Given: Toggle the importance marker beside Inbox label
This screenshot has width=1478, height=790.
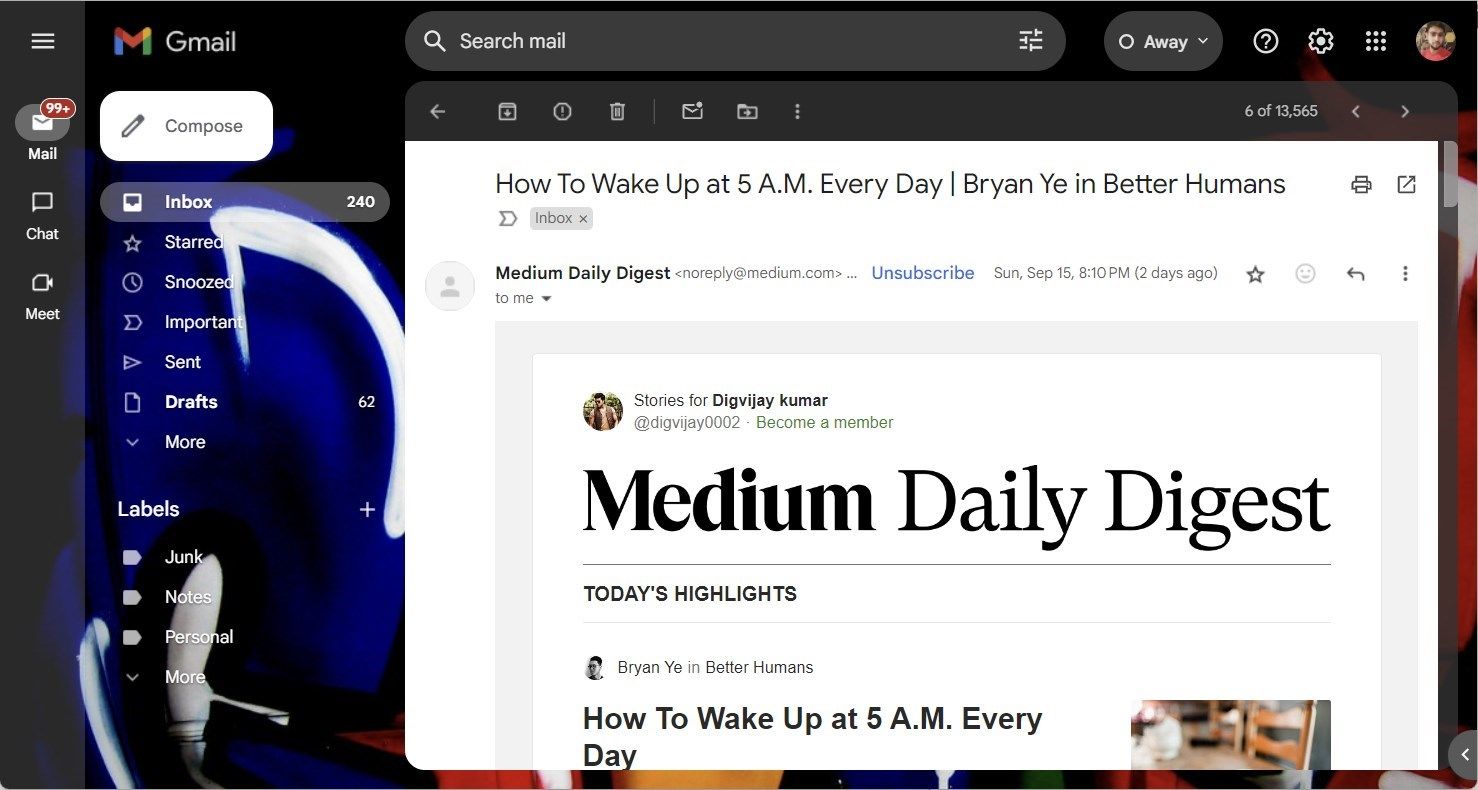Looking at the screenshot, I should [508, 218].
